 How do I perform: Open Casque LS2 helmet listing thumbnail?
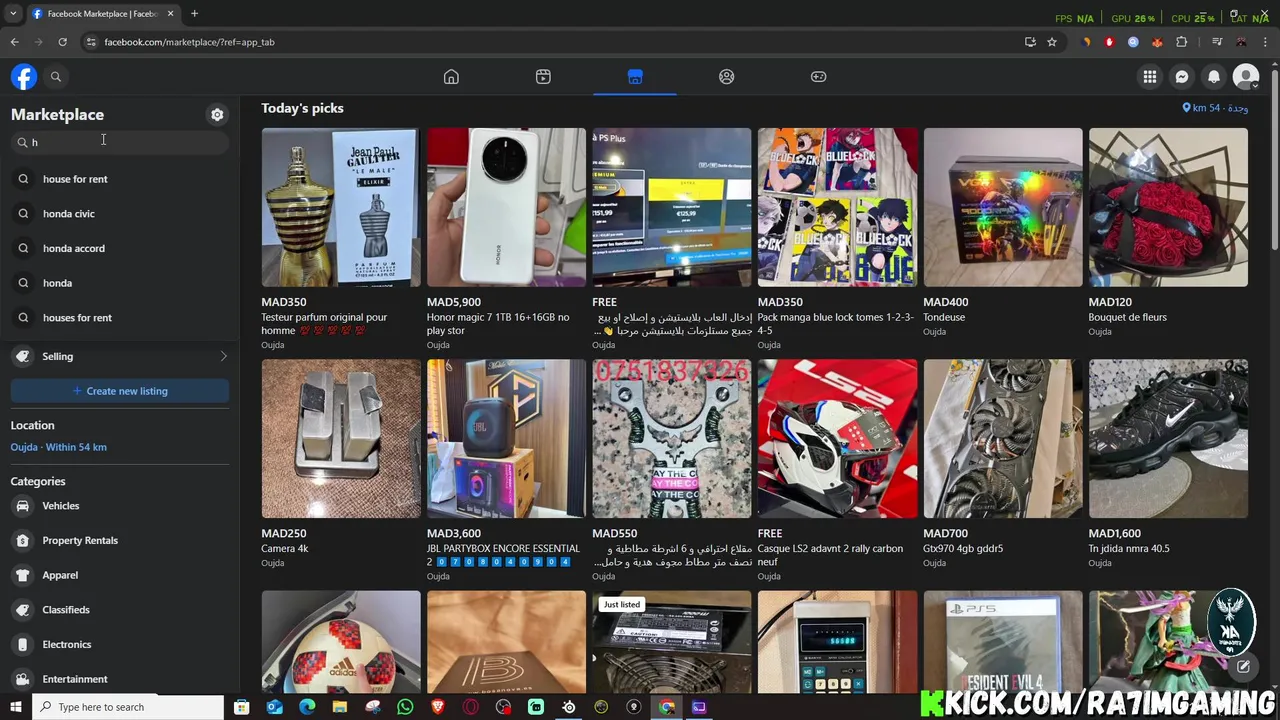tap(837, 439)
